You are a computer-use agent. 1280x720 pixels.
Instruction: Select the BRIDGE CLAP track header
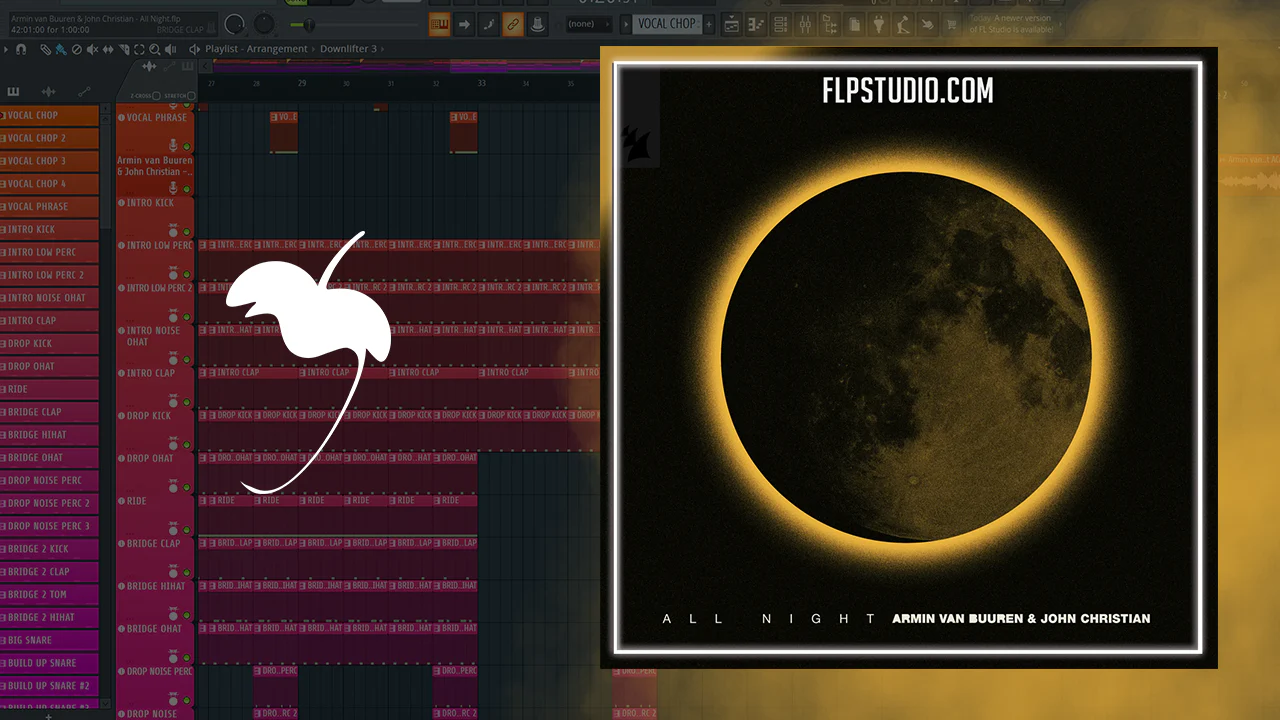coord(155,558)
